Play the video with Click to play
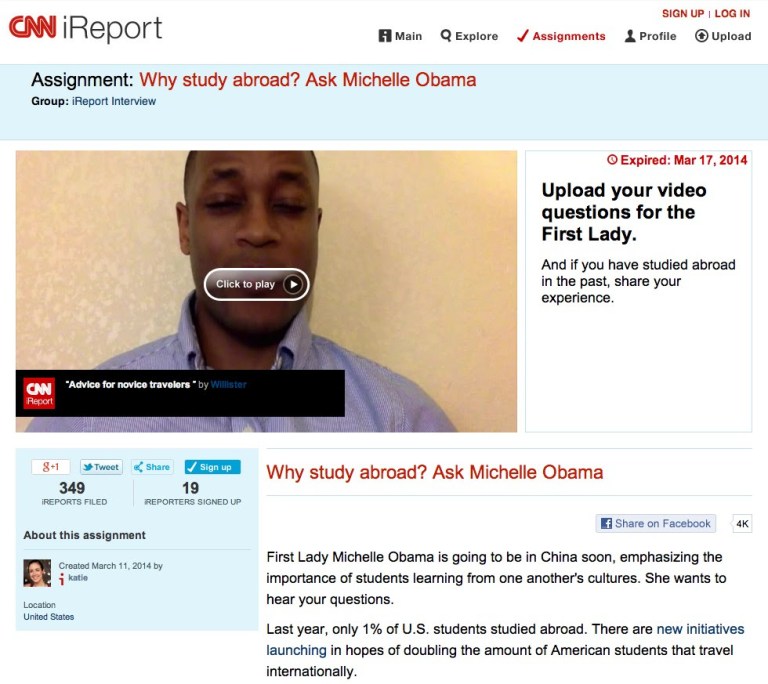Screen dimensions: 768x684 pos(256,284)
